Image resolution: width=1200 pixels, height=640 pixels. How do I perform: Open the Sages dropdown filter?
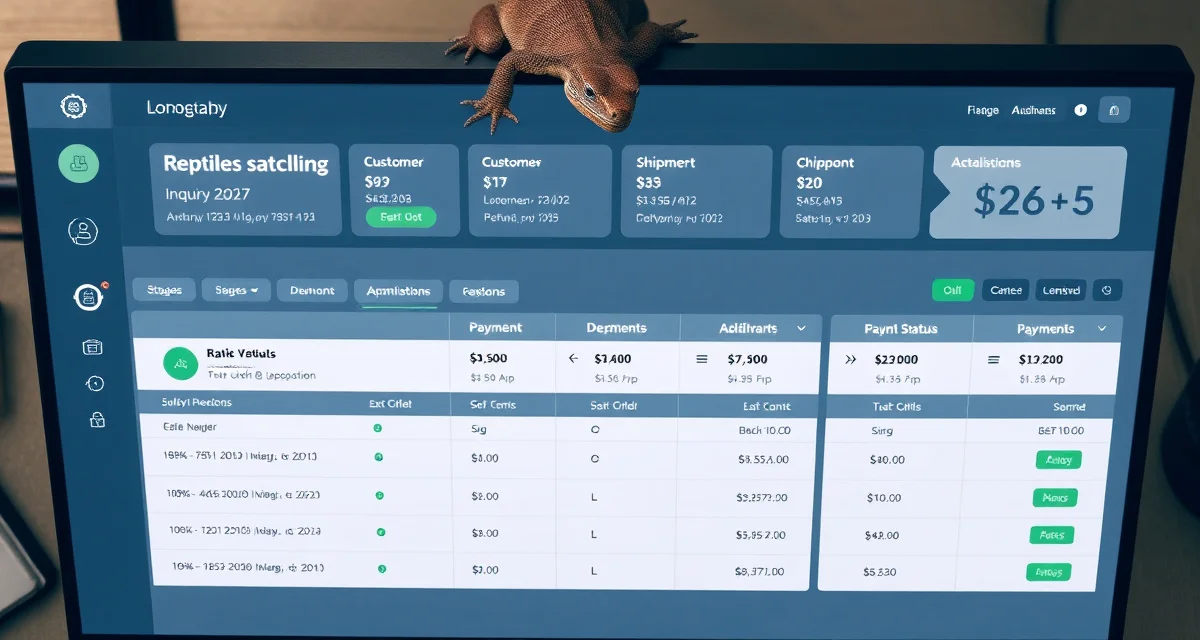pos(236,290)
